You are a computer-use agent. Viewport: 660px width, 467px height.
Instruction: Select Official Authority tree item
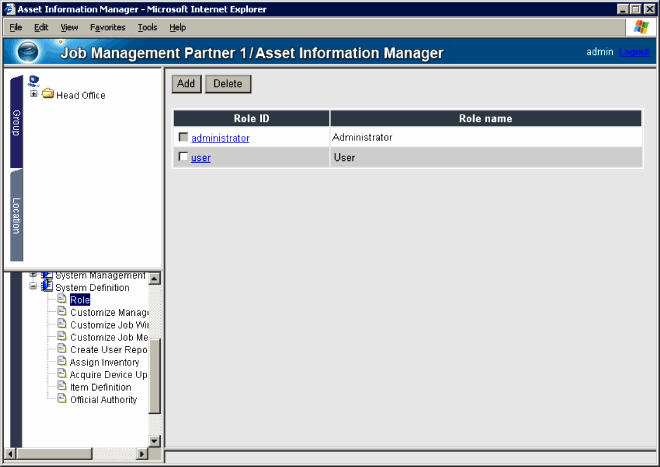[x=104, y=400]
